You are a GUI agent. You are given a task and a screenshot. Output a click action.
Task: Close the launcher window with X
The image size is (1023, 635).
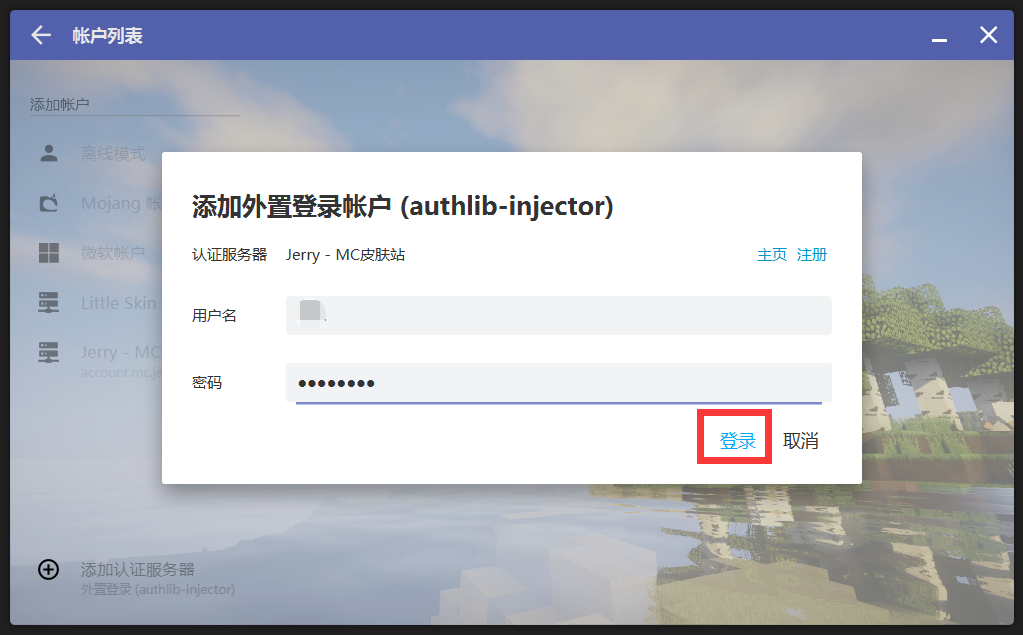click(988, 35)
